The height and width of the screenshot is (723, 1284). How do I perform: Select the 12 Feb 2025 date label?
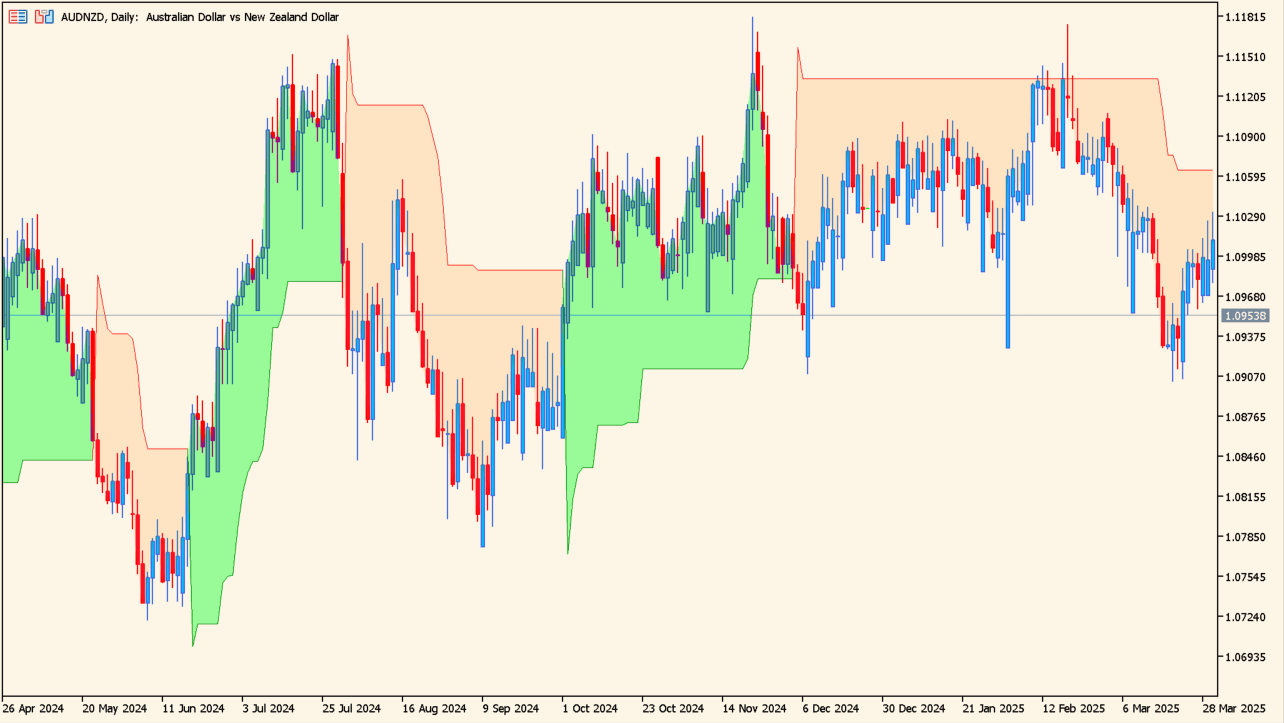pos(1071,708)
